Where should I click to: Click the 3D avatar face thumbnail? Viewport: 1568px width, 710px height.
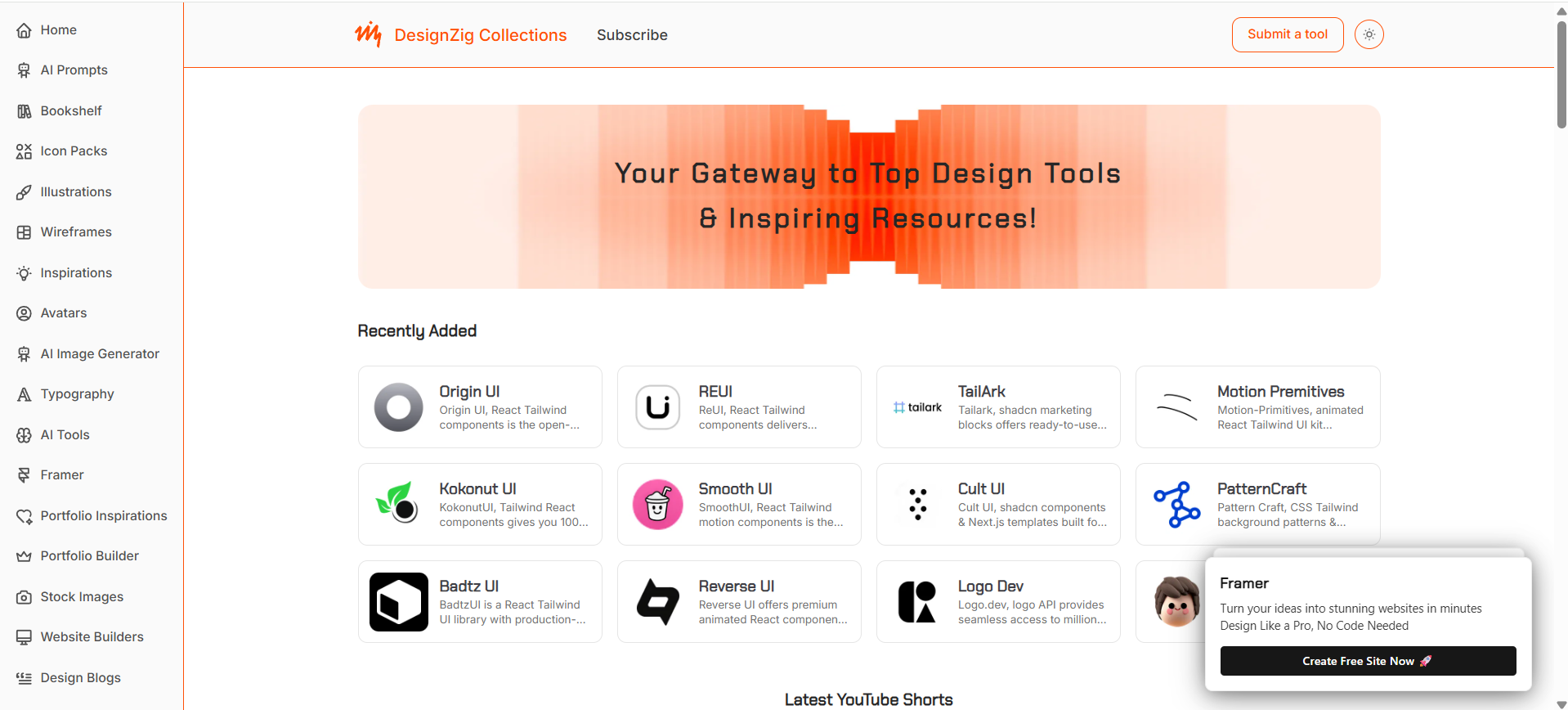(x=1176, y=601)
